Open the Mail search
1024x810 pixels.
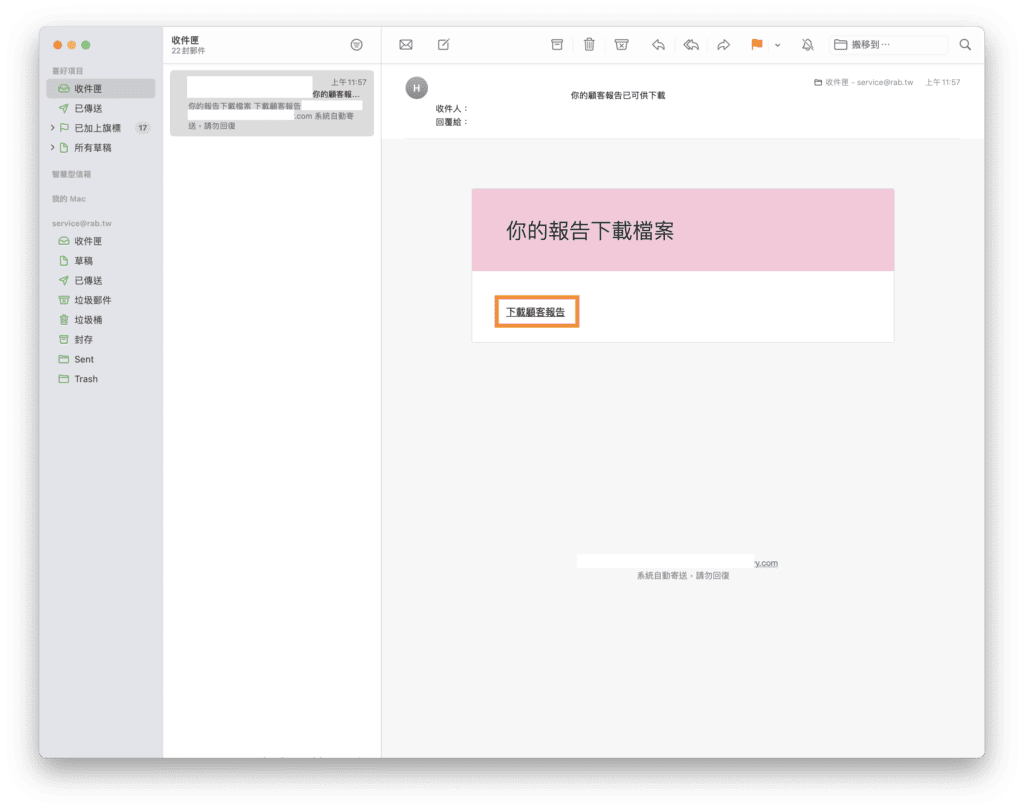964,44
